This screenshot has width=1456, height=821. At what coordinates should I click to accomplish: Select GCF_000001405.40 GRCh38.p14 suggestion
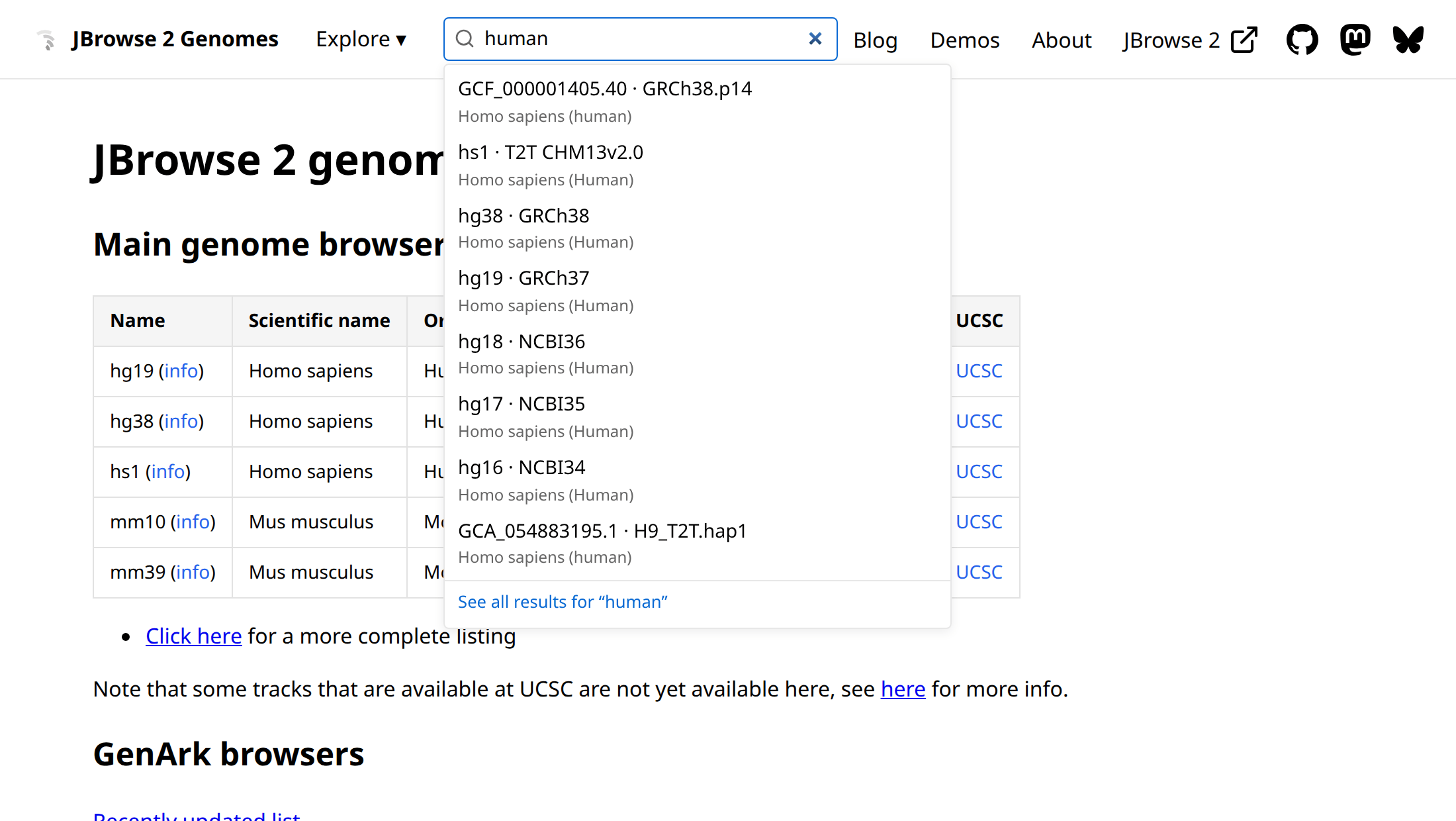coord(698,101)
